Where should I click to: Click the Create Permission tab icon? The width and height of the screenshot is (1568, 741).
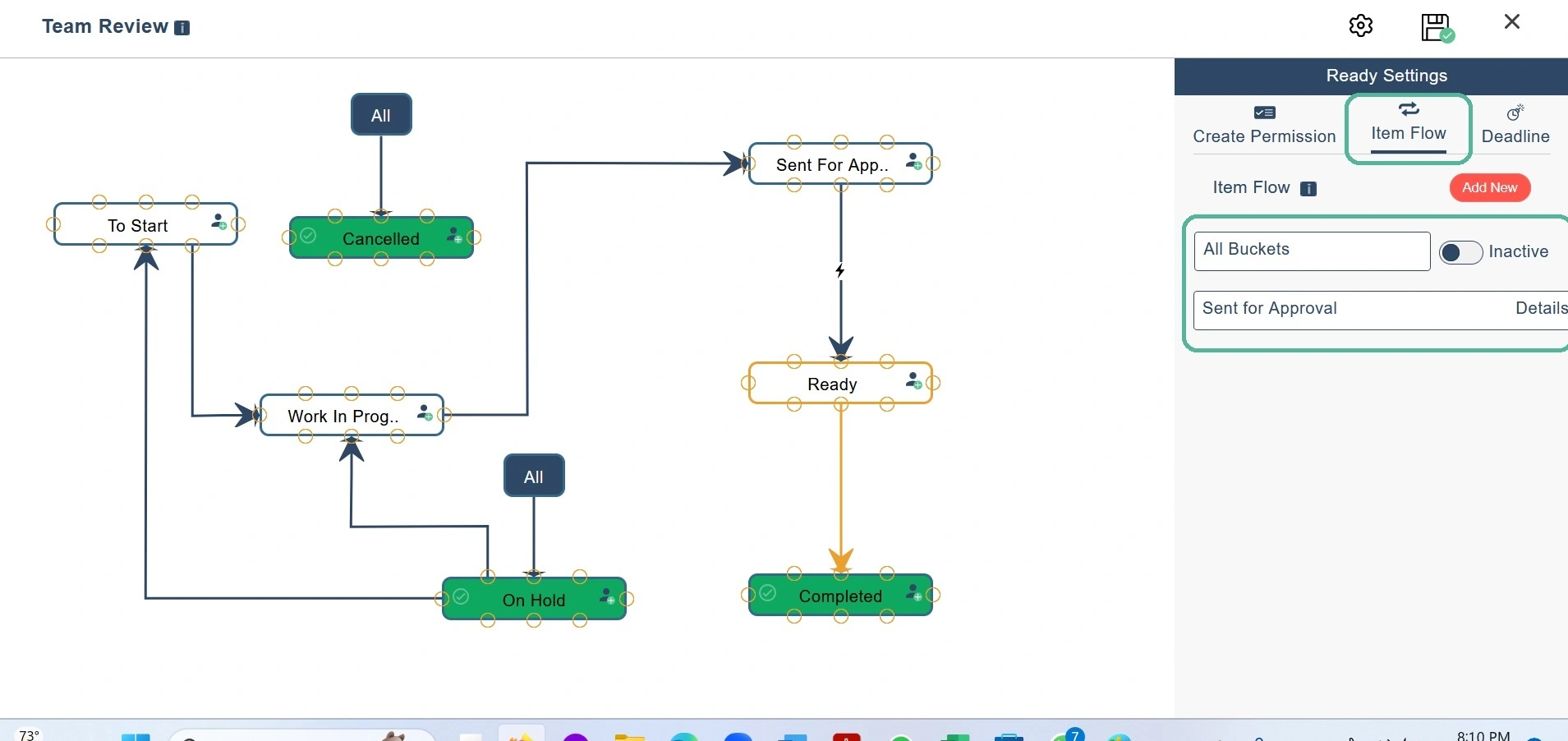pos(1265,113)
